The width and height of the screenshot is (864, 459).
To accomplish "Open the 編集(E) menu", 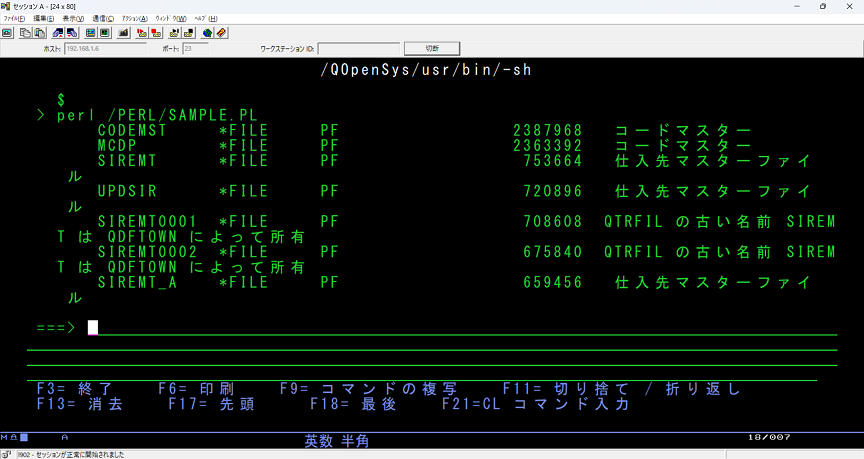I will click(44, 19).
